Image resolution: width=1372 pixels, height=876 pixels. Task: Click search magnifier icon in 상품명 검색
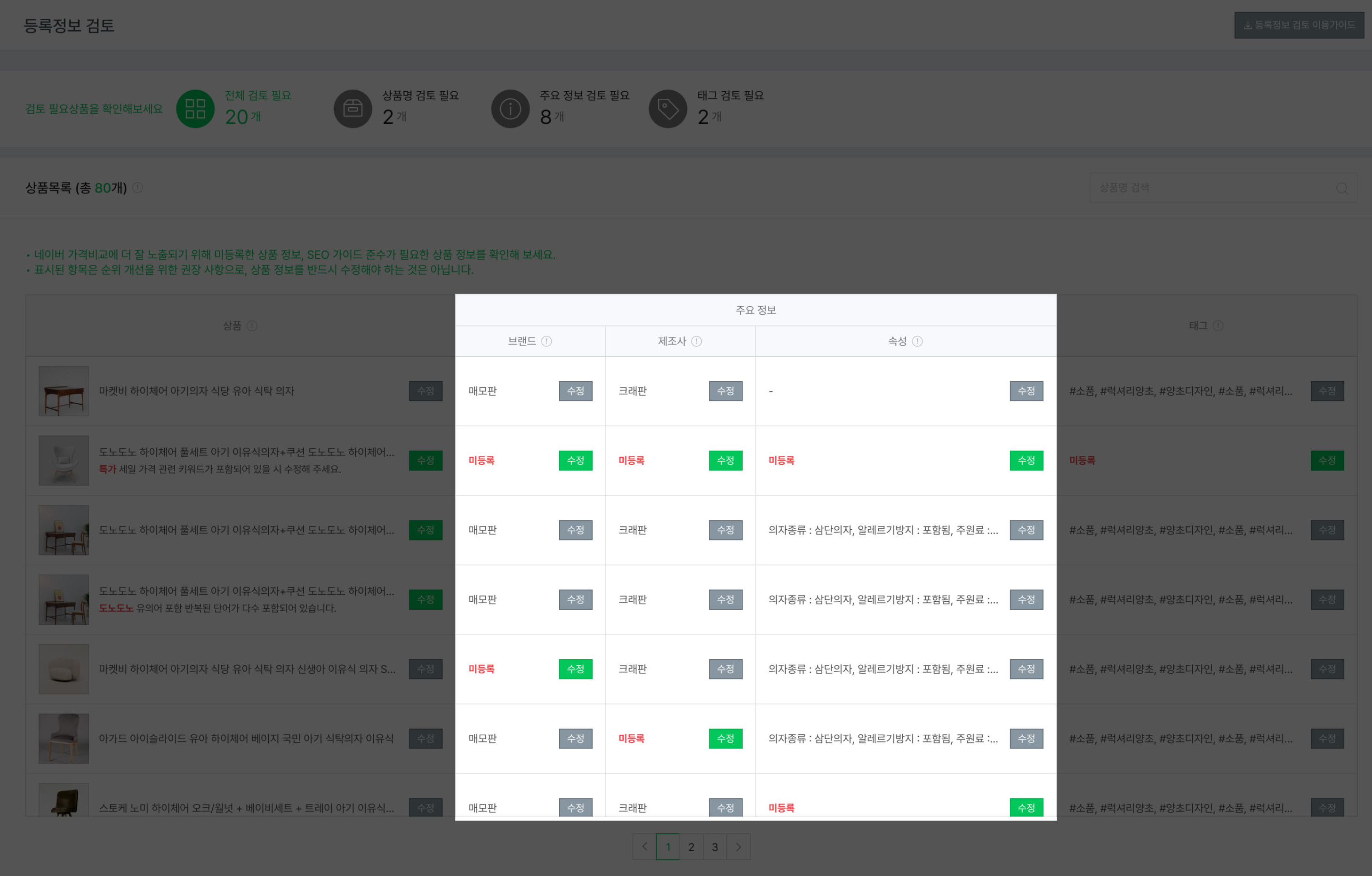pos(1342,188)
